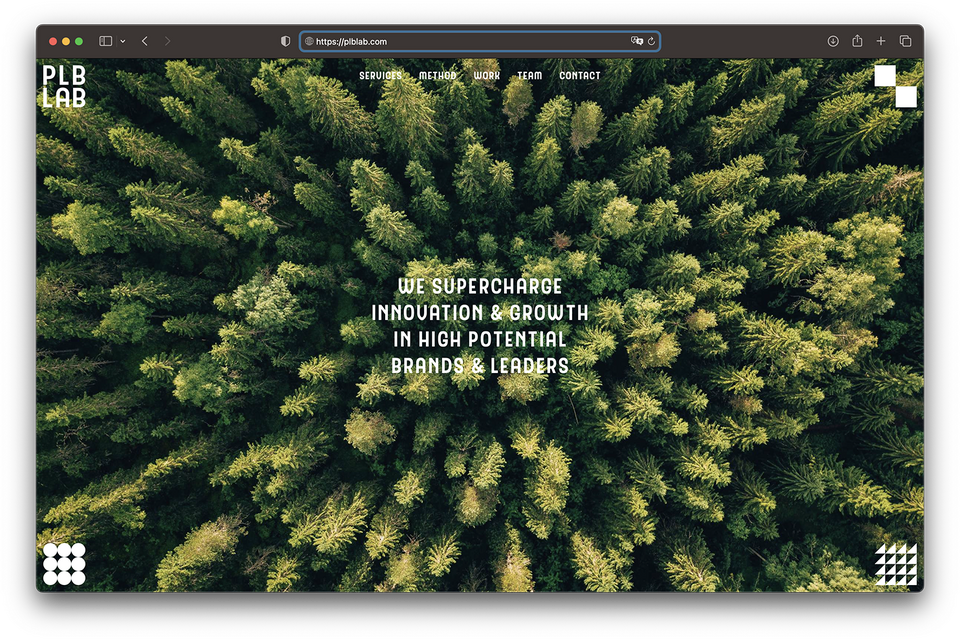Open the Safari sidebar panel

106,41
